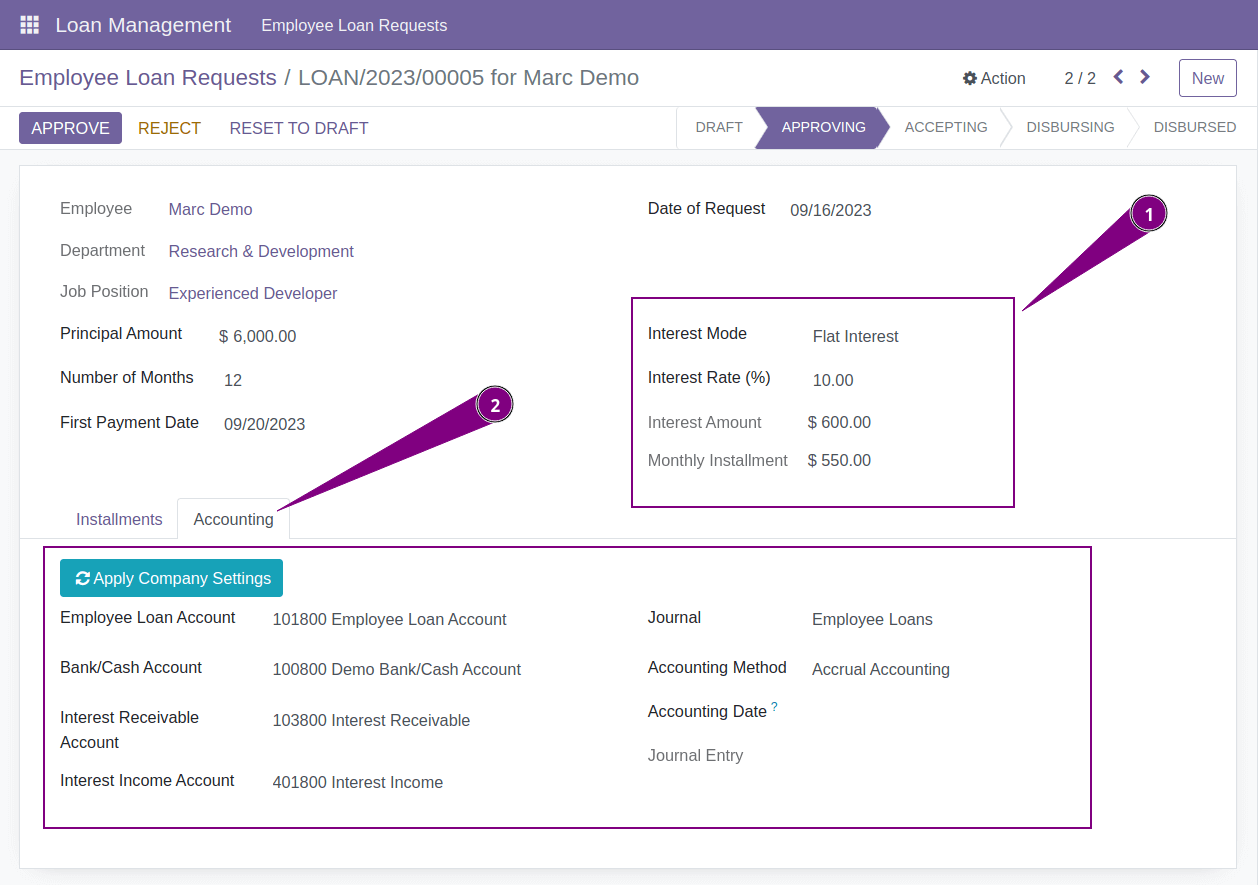1258x885 pixels.
Task: Go to the next loan record
Action: coord(1144,77)
